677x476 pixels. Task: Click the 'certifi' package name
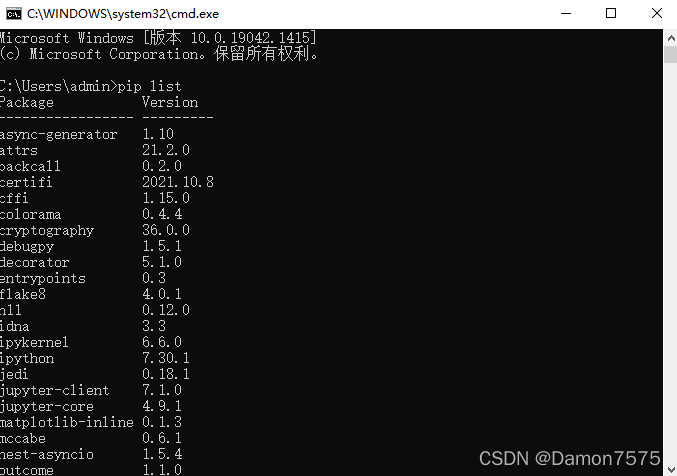click(26, 182)
